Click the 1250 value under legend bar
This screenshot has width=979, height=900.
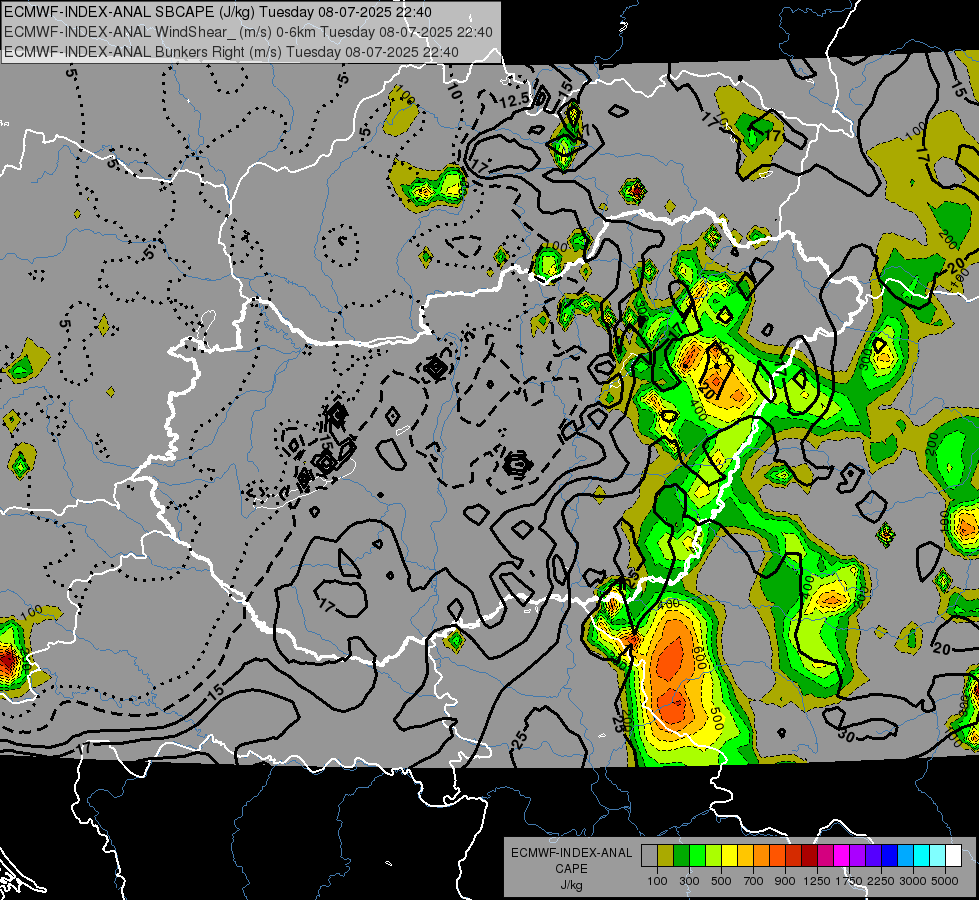coord(817,881)
